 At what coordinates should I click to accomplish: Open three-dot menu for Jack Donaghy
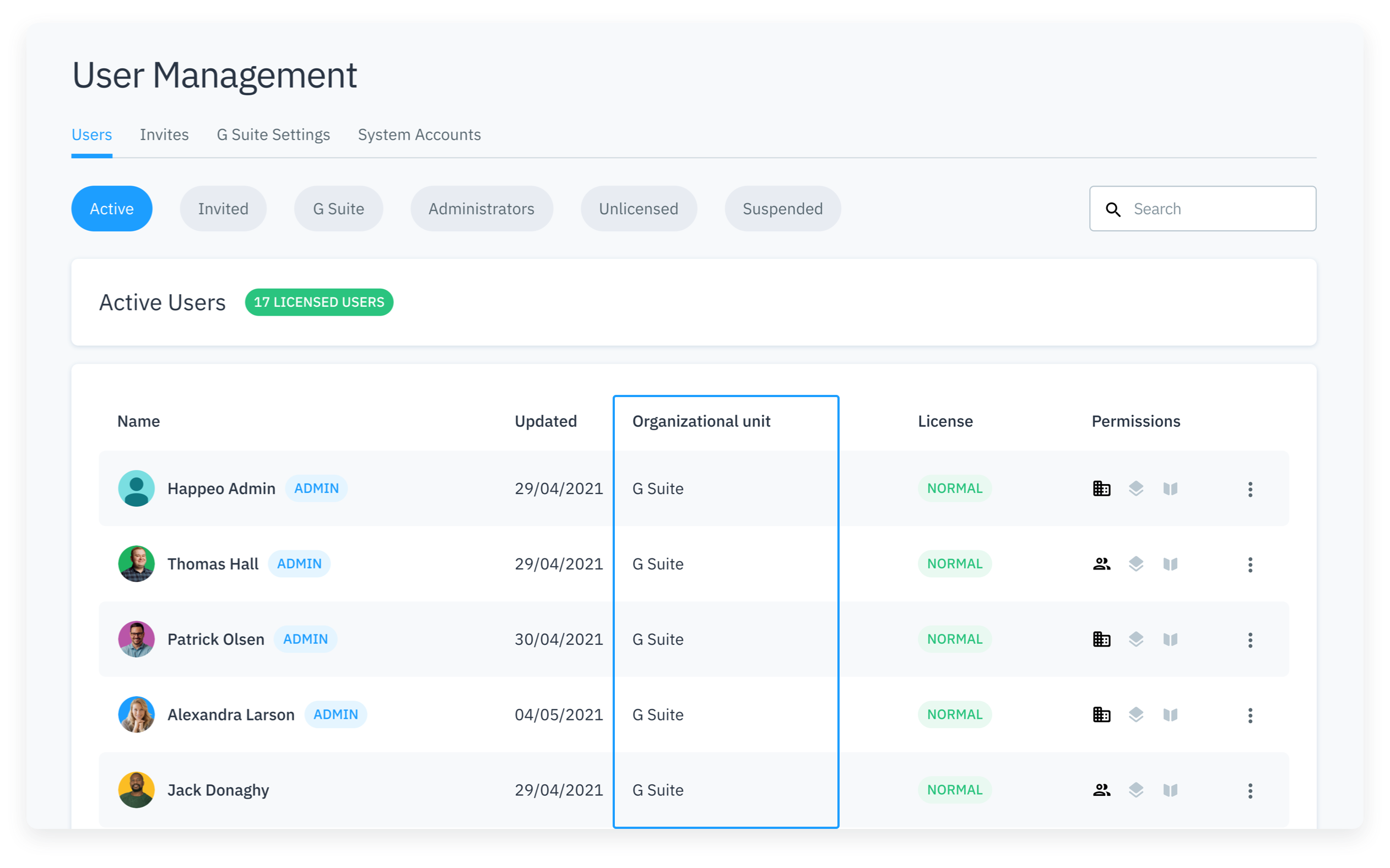pos(1250,790)
